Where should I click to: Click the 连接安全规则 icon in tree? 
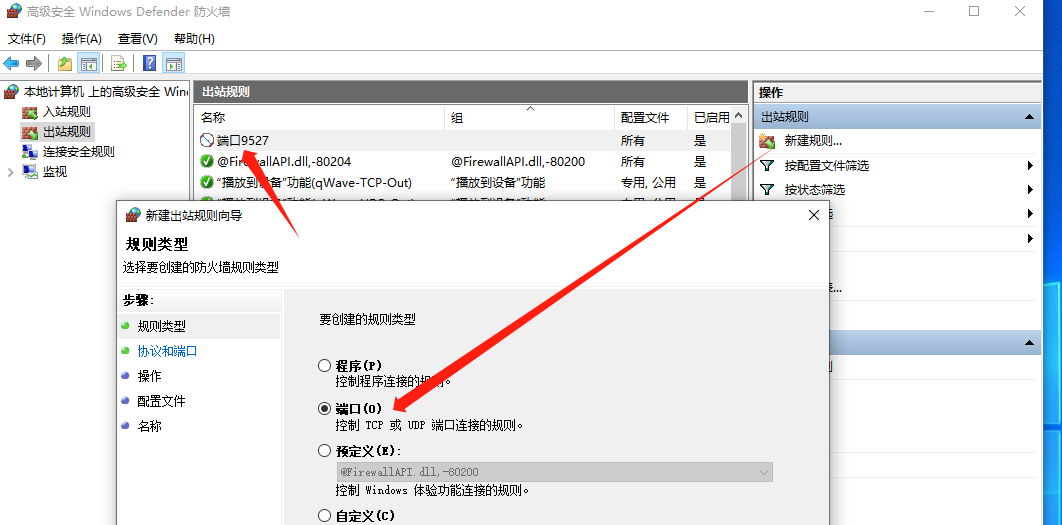(30, 151)
